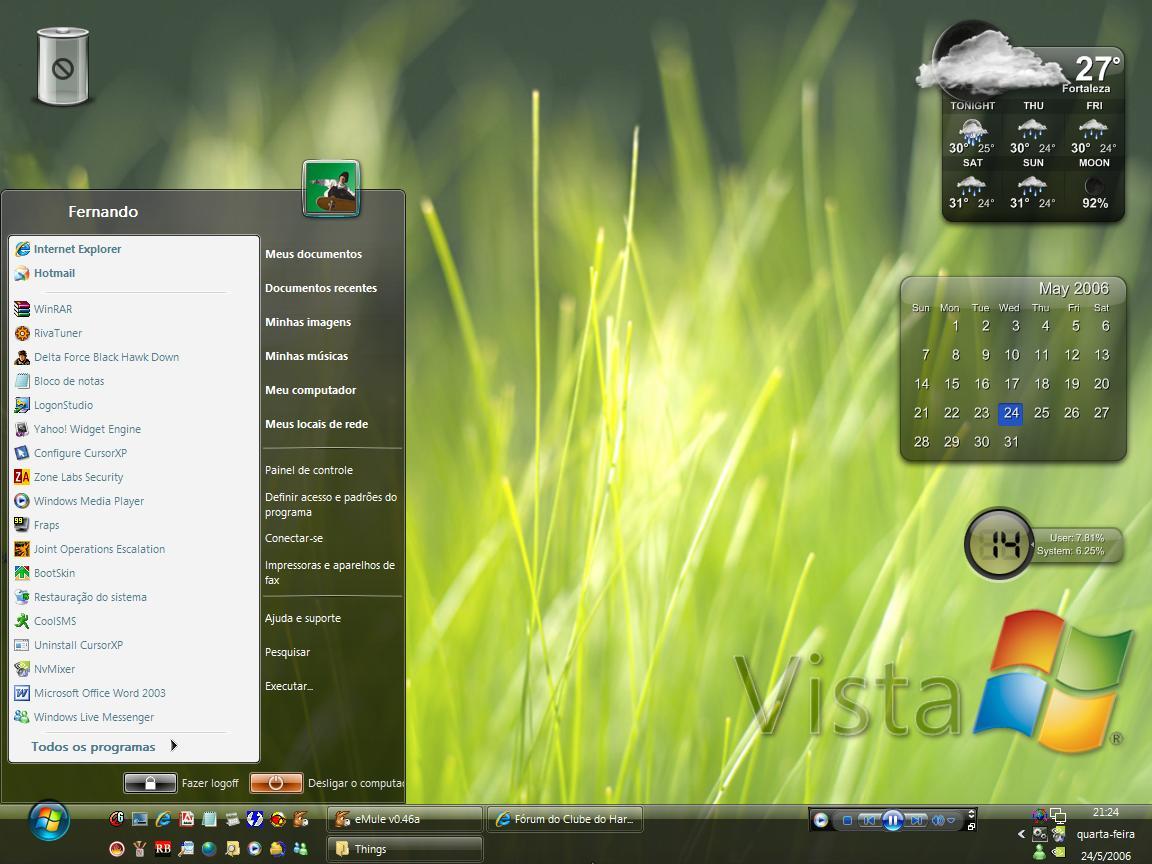
Task: Expand Todos os programas
Action: click(104, 746)
